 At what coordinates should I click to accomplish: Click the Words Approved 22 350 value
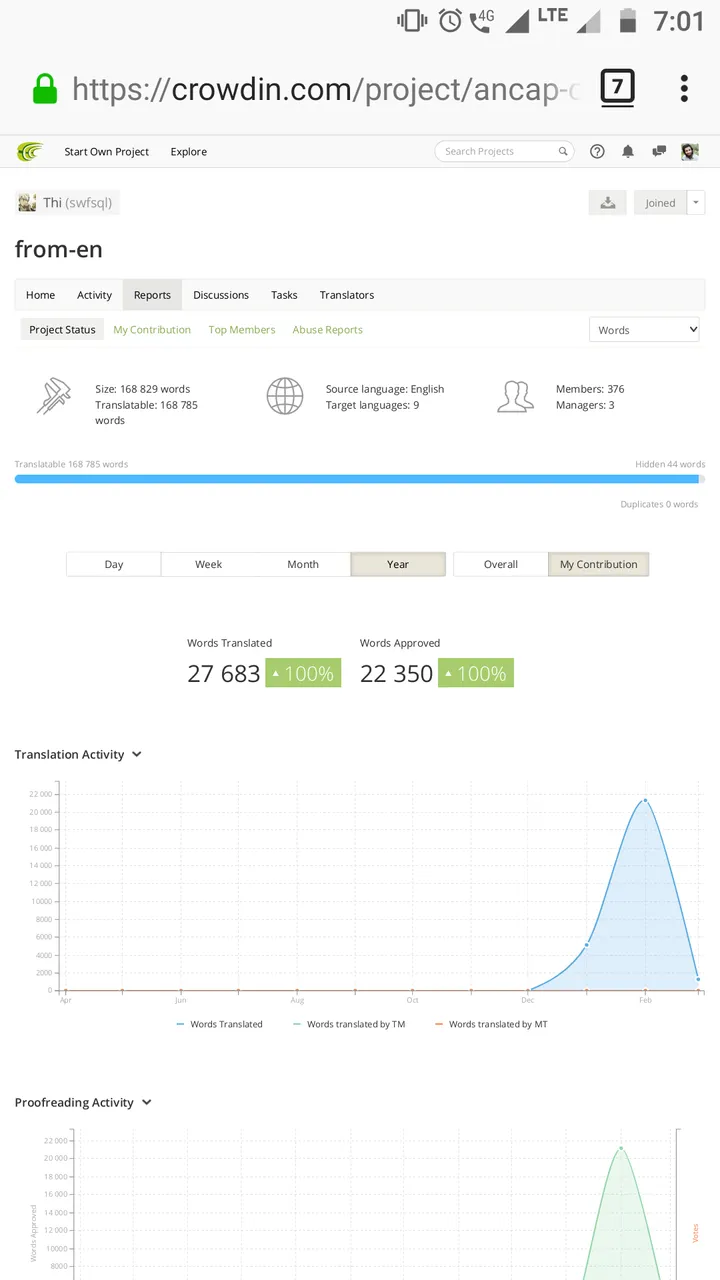[x=397, y=674]
